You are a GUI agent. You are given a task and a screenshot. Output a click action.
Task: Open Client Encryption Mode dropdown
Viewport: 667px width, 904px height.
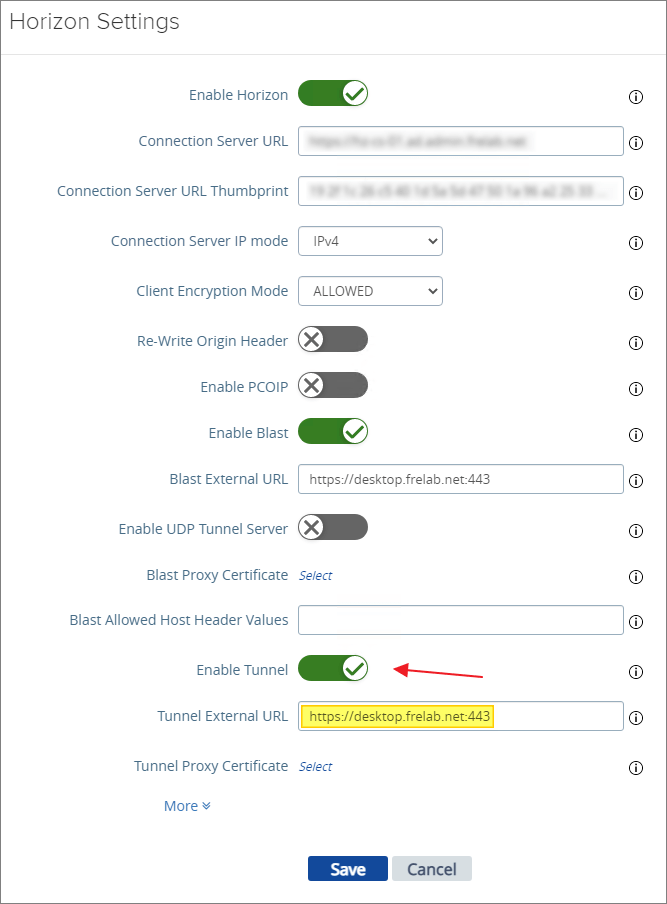370,291
